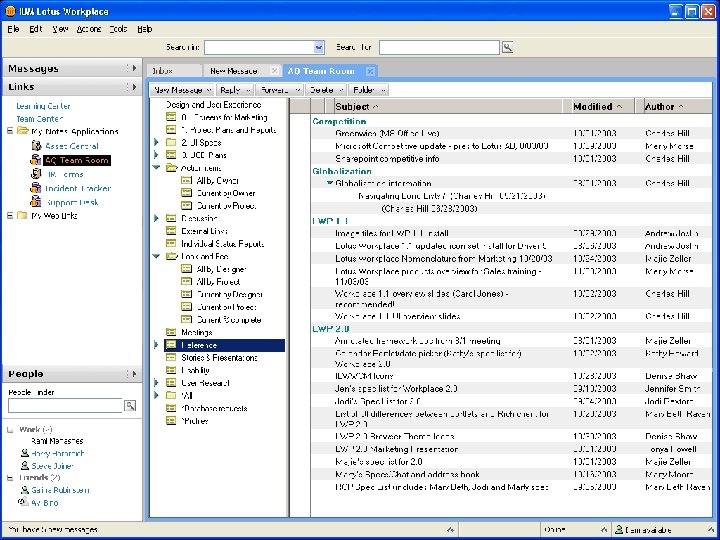The width and height of the screenshot is (720, 540).
Task: Collapse the My Notes Applications tree
Action: [10, 131]
